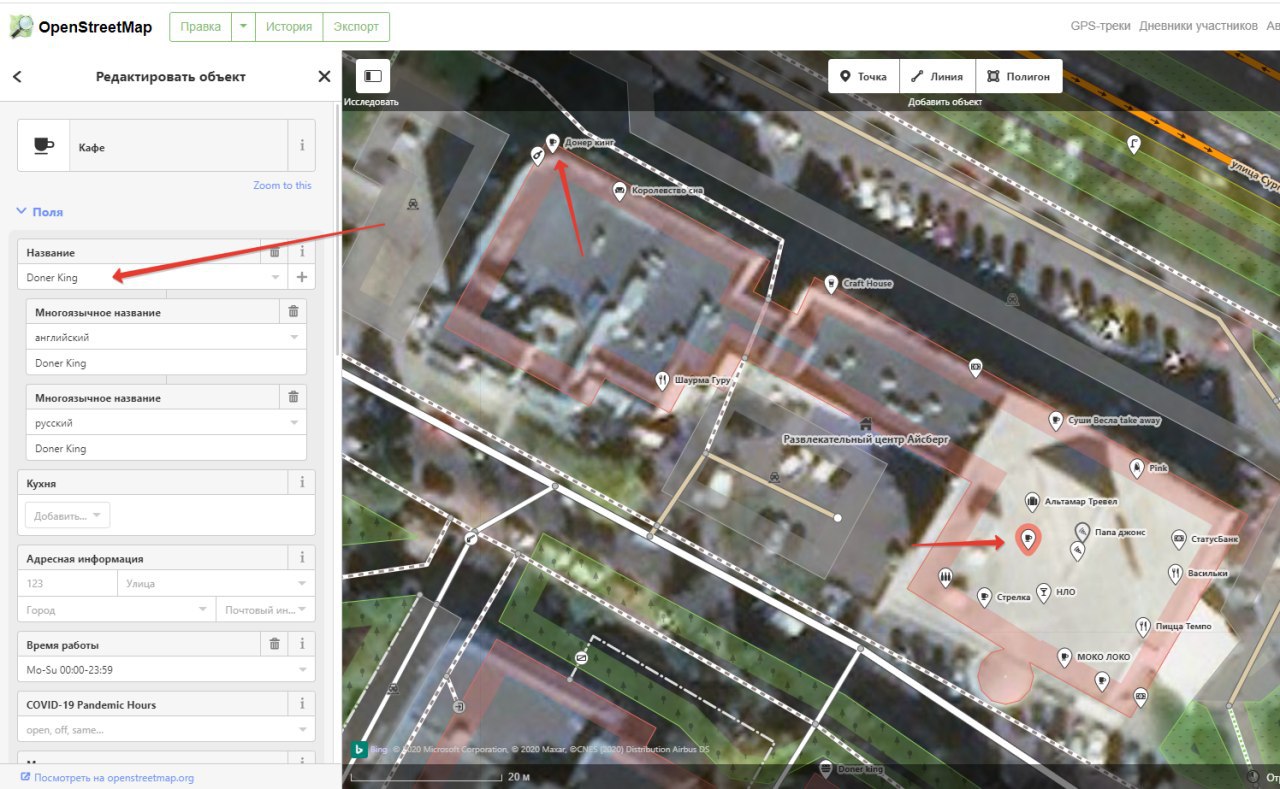
Task: Click the highlighted red cafe marker
Action: [x=1027, y=539]
